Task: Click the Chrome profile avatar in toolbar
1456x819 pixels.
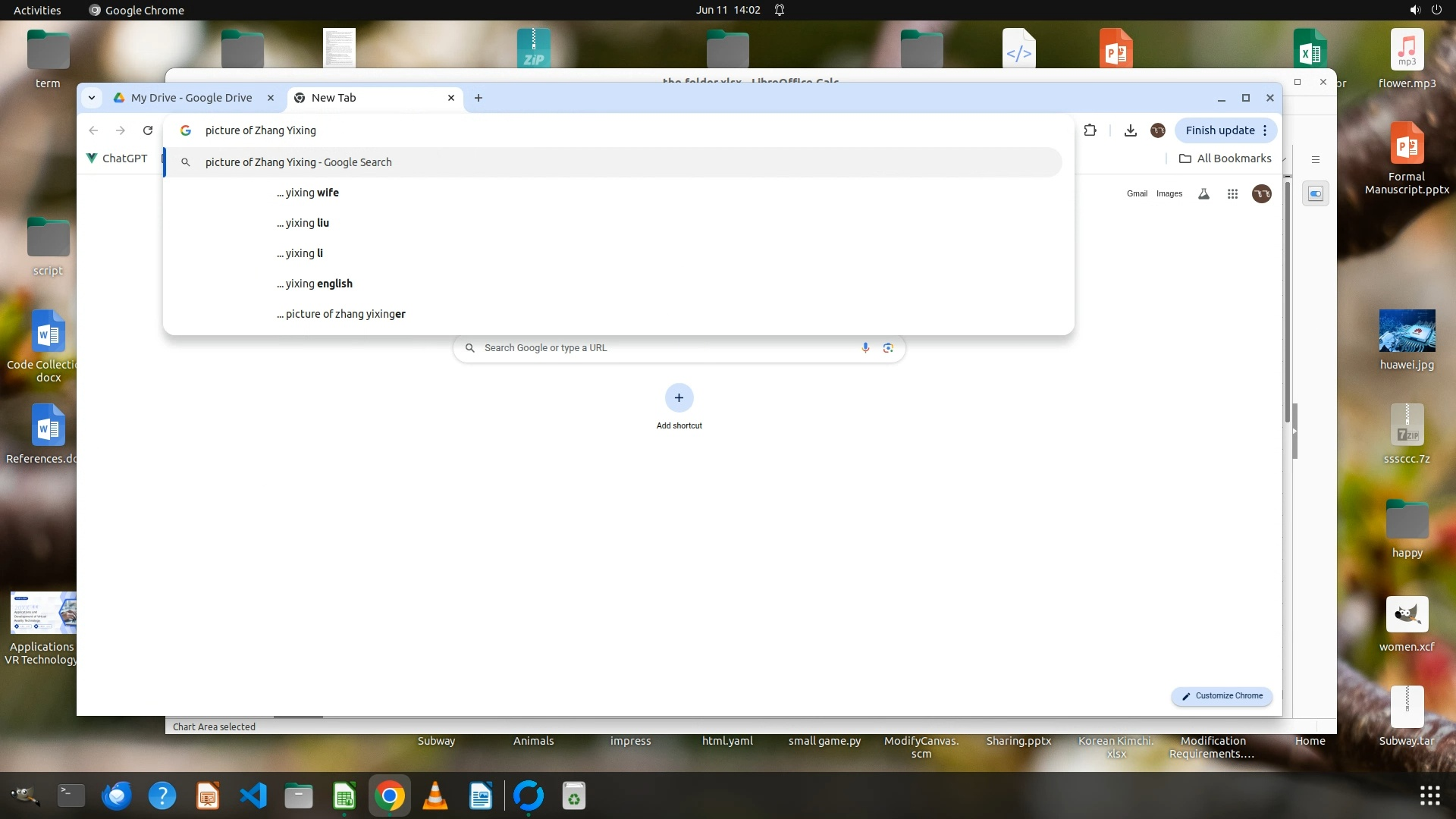Action: click(x=1157, y=130)
